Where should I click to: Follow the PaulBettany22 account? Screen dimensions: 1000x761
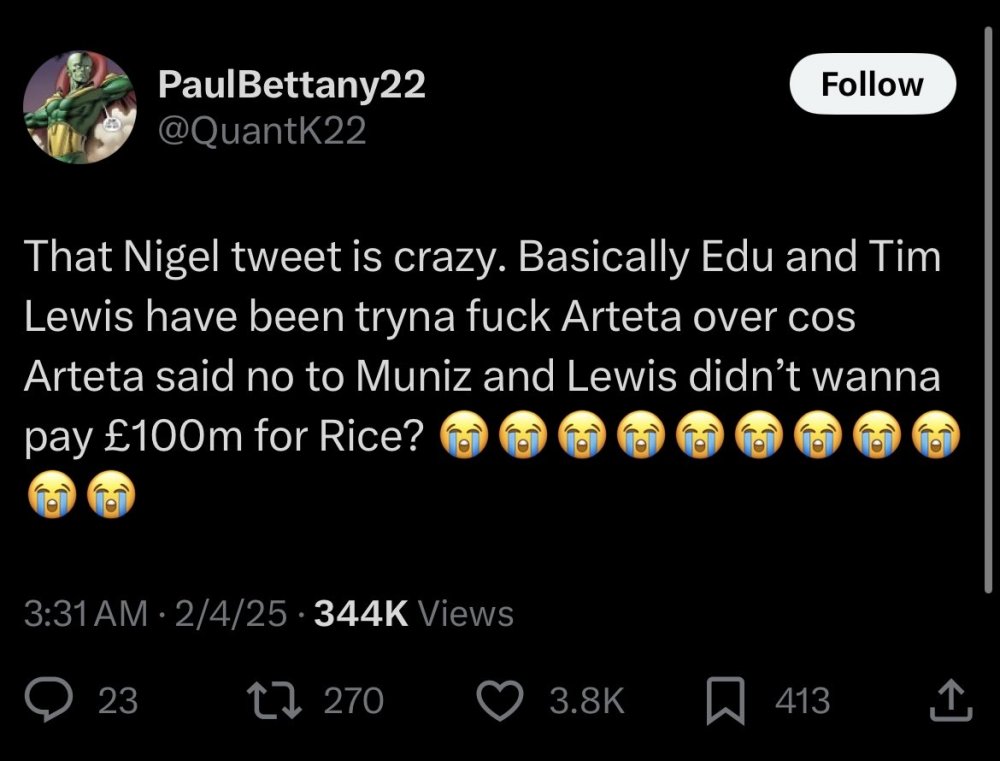[872, 85]
